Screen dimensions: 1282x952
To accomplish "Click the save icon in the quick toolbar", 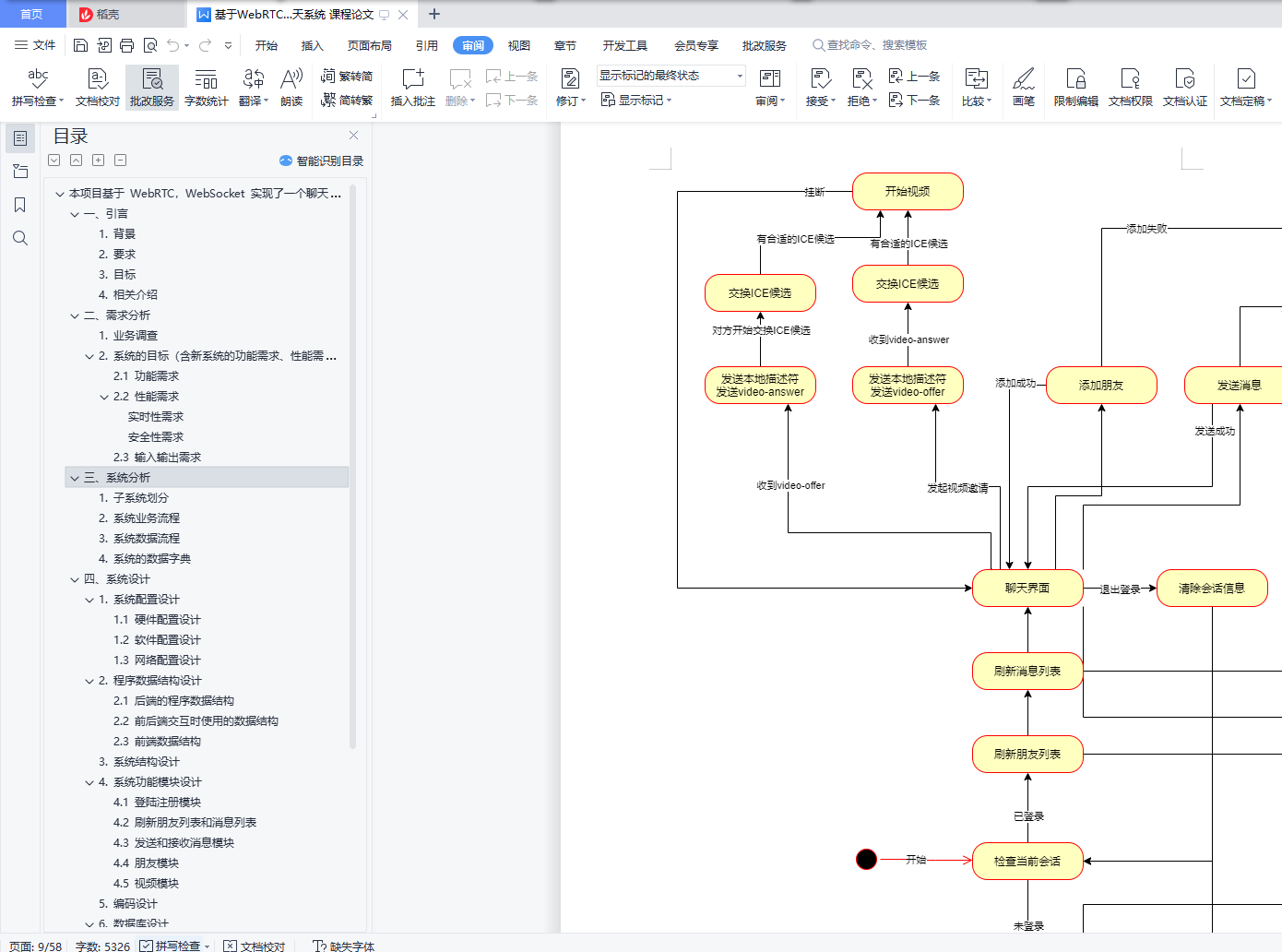I will pos(80,45).
